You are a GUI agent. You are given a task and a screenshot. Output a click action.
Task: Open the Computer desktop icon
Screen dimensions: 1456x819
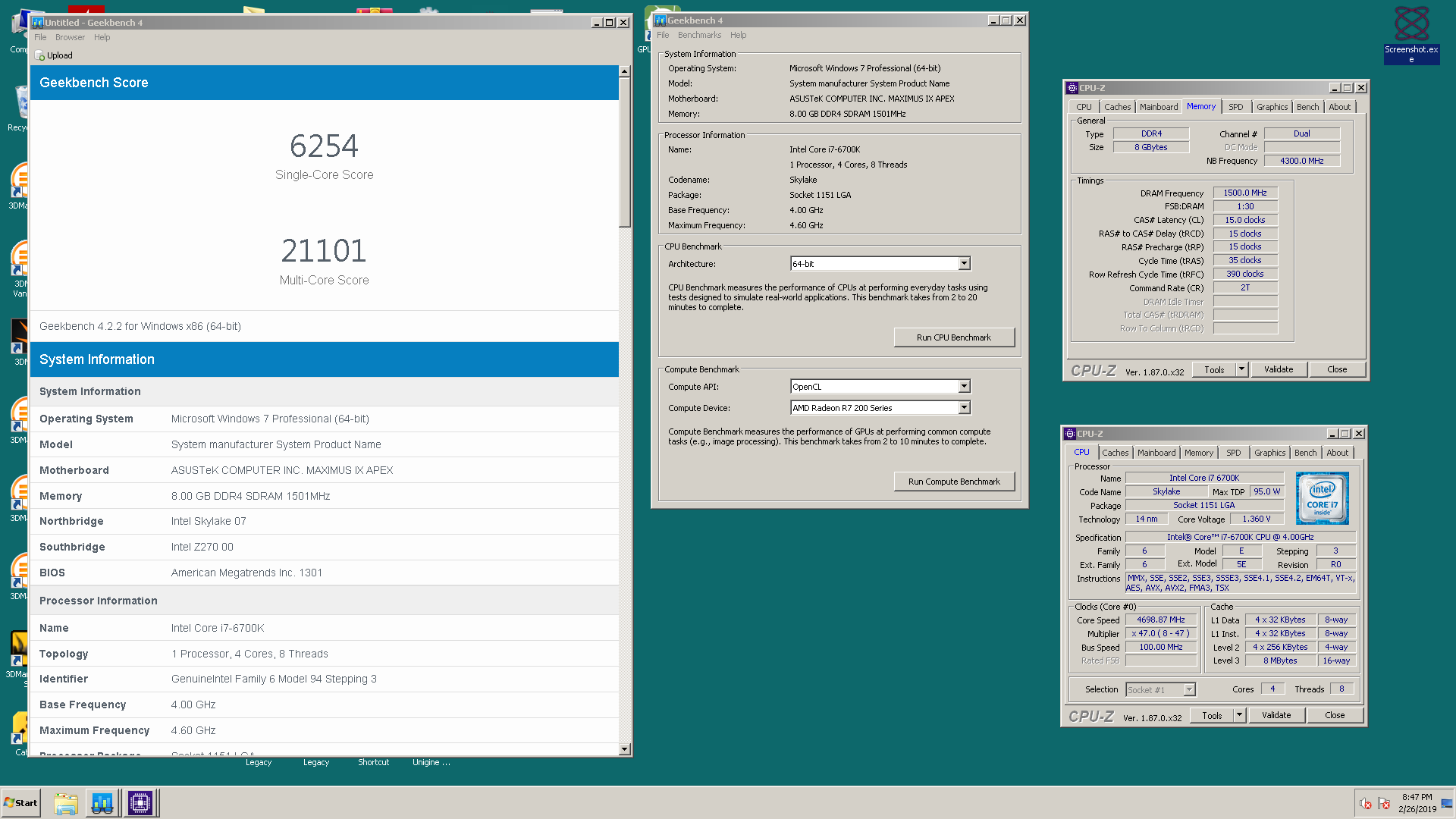[x=19, y=32]
